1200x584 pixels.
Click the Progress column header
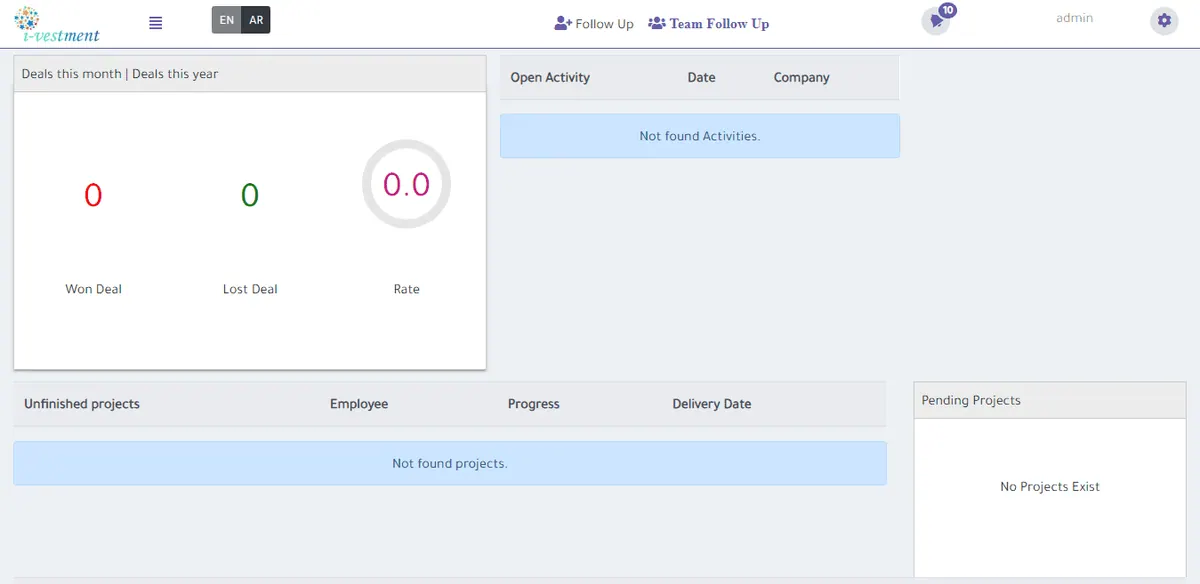[534, 404]
